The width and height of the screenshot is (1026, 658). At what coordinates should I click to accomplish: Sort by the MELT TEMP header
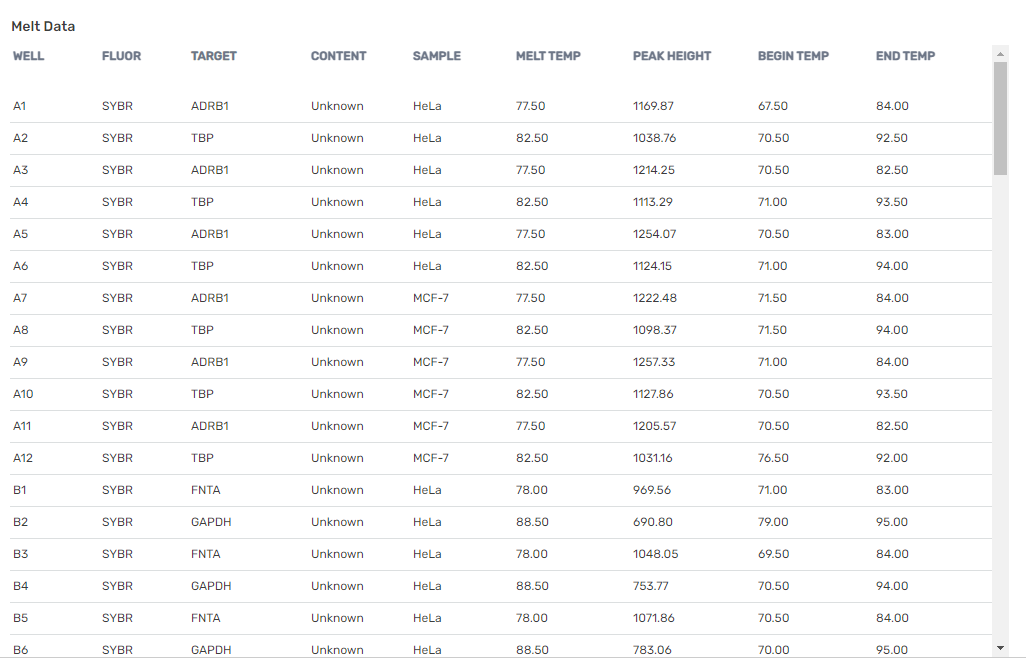tap(548, 56)
